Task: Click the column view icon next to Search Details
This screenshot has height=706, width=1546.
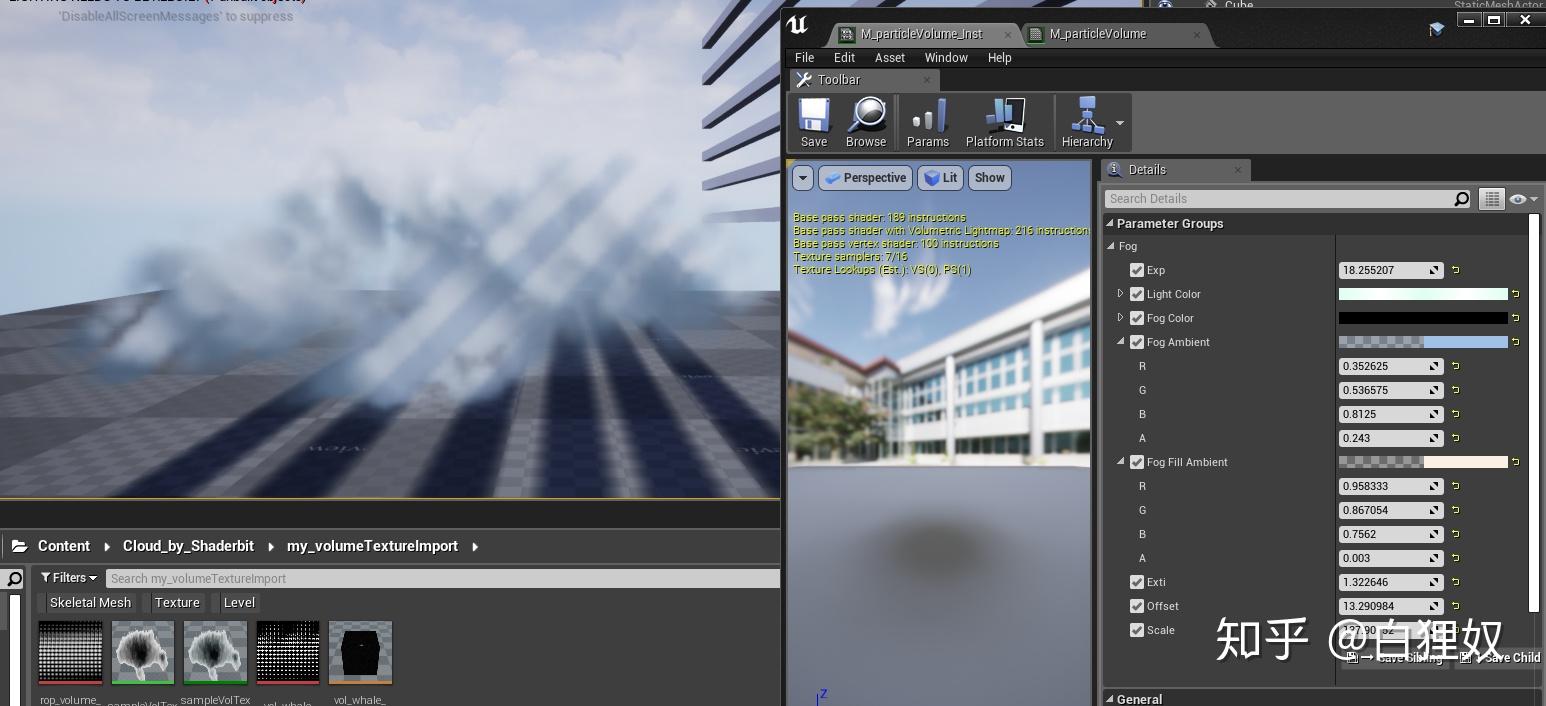Action: (x=1492, y=198)
